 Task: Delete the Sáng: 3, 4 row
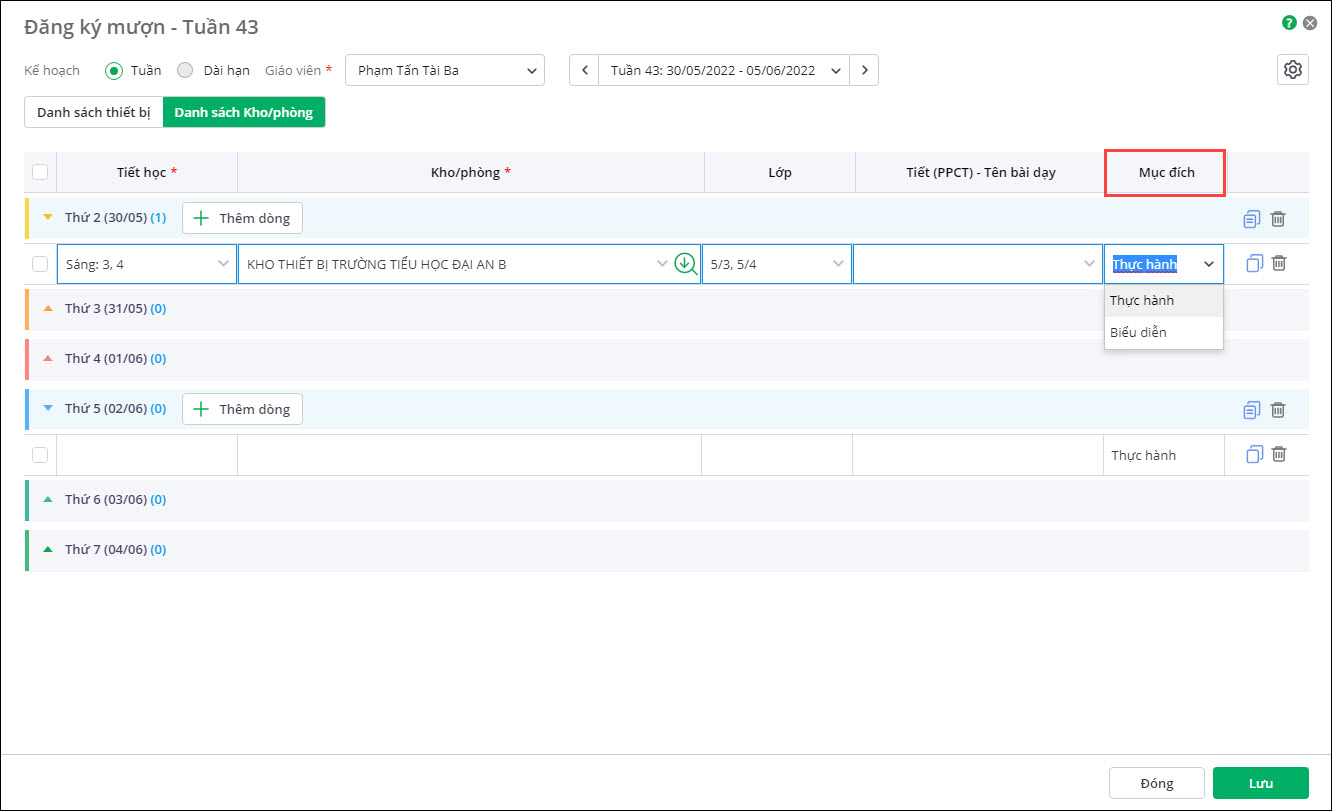click(x=1278, y=263)
